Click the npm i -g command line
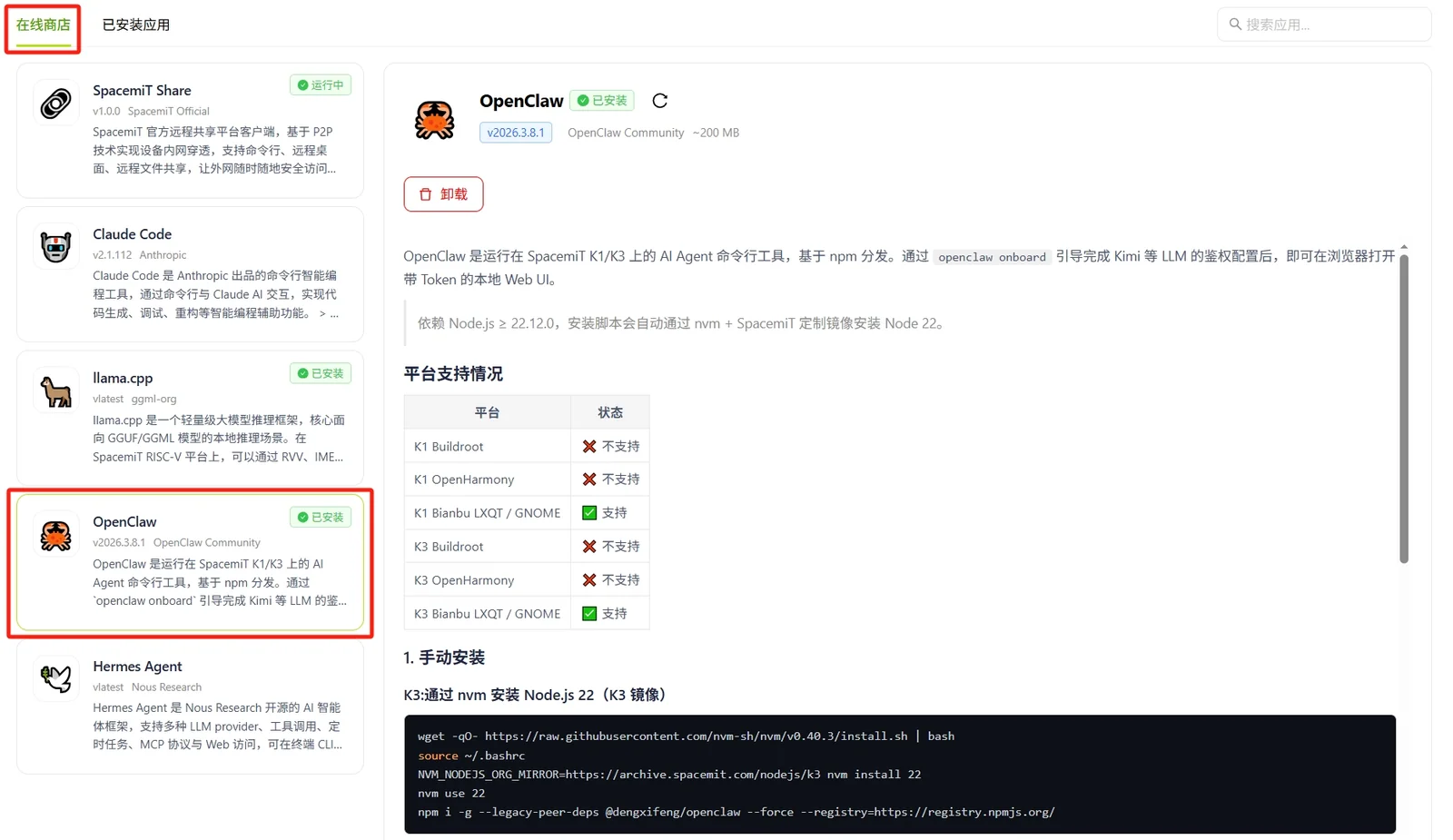Screen dimensions: 1453x840 pos(736,813)
